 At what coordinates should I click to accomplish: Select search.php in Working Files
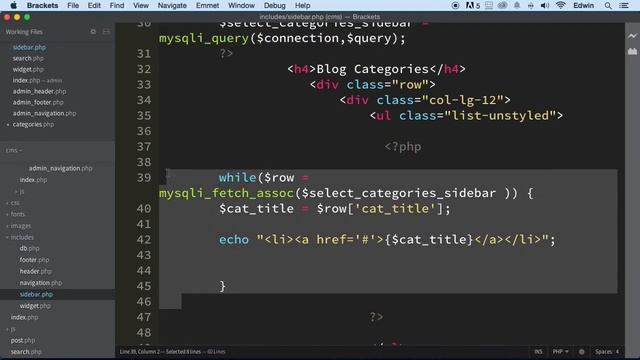pos(28,58)
